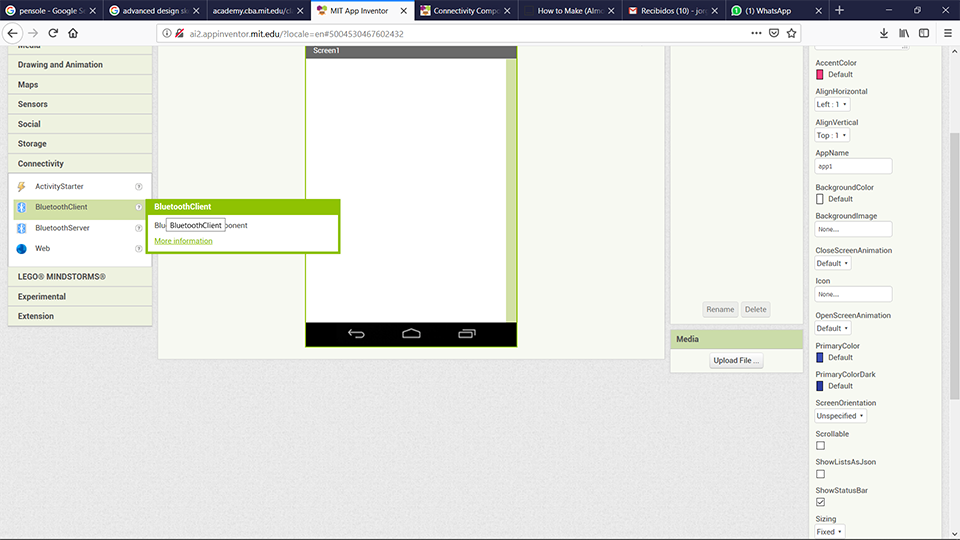Image resolution: width=960 pixels, height=540 pixels.
Task: Open the page actions three-dot menu
Action: coord(756,33)
